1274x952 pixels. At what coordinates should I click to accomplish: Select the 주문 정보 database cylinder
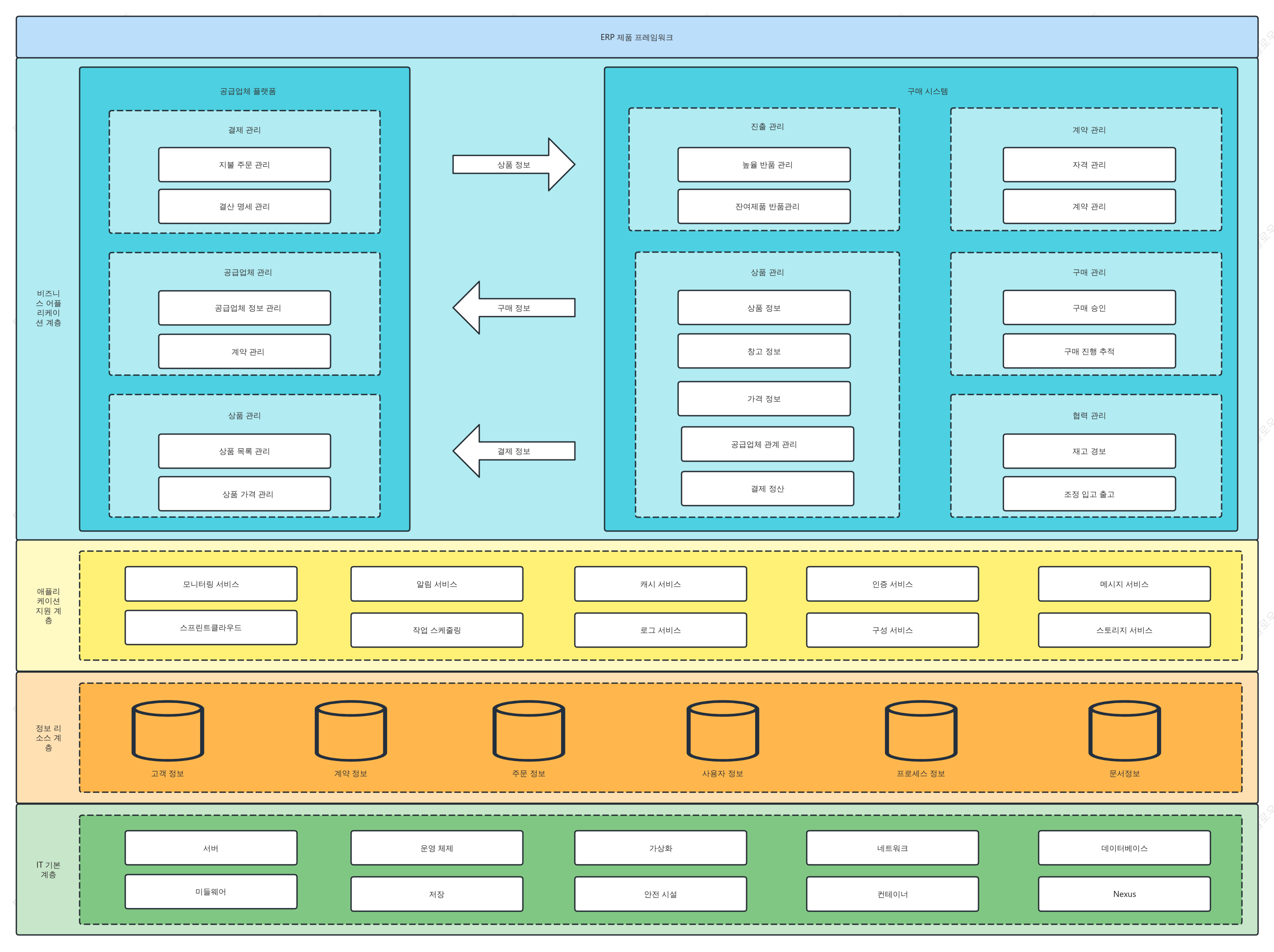529,730
